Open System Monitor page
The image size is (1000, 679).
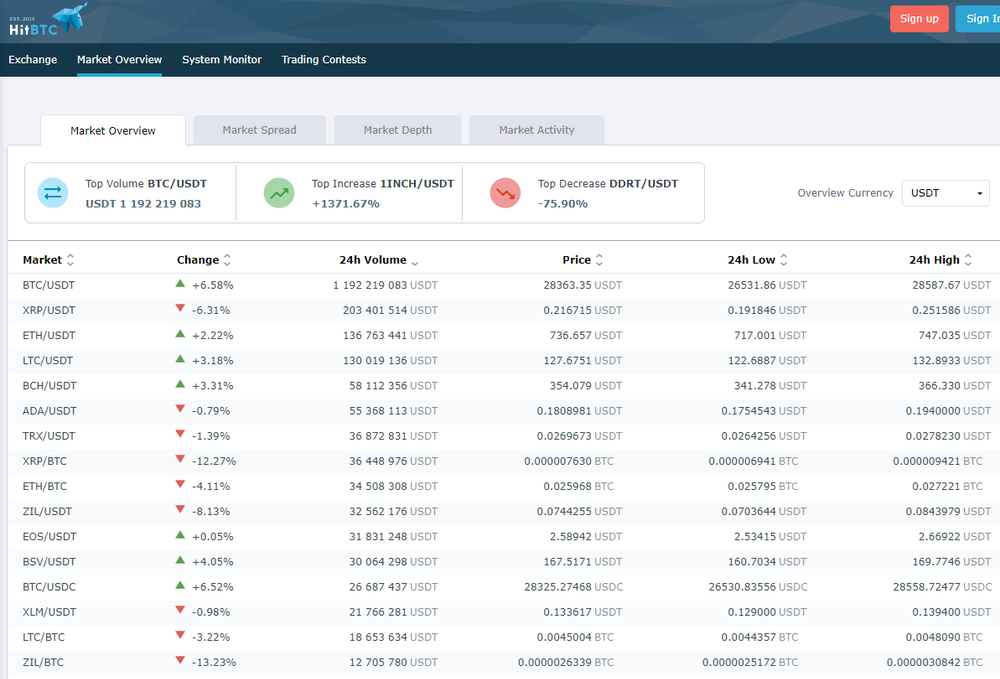[x=222, y=59]
